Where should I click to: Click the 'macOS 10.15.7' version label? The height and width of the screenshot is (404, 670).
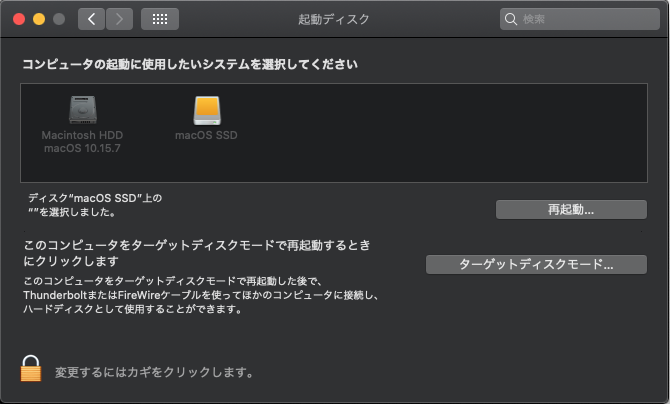(x=82, y=148)
